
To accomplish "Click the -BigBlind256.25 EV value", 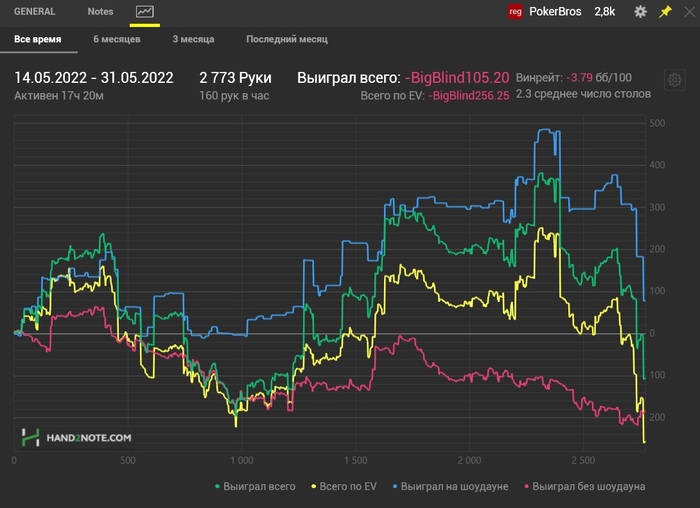I will click(x=468, y=96).
